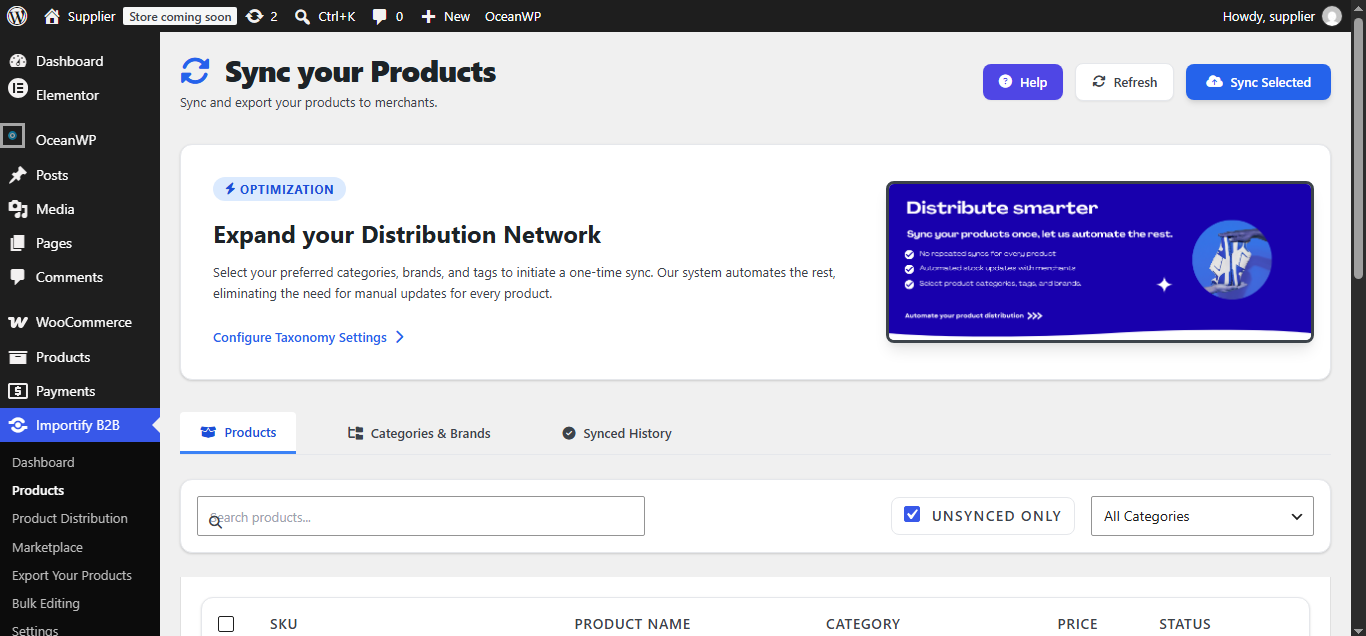
Task: Check the select-all checkbox in table header
Action: (226, 624)
